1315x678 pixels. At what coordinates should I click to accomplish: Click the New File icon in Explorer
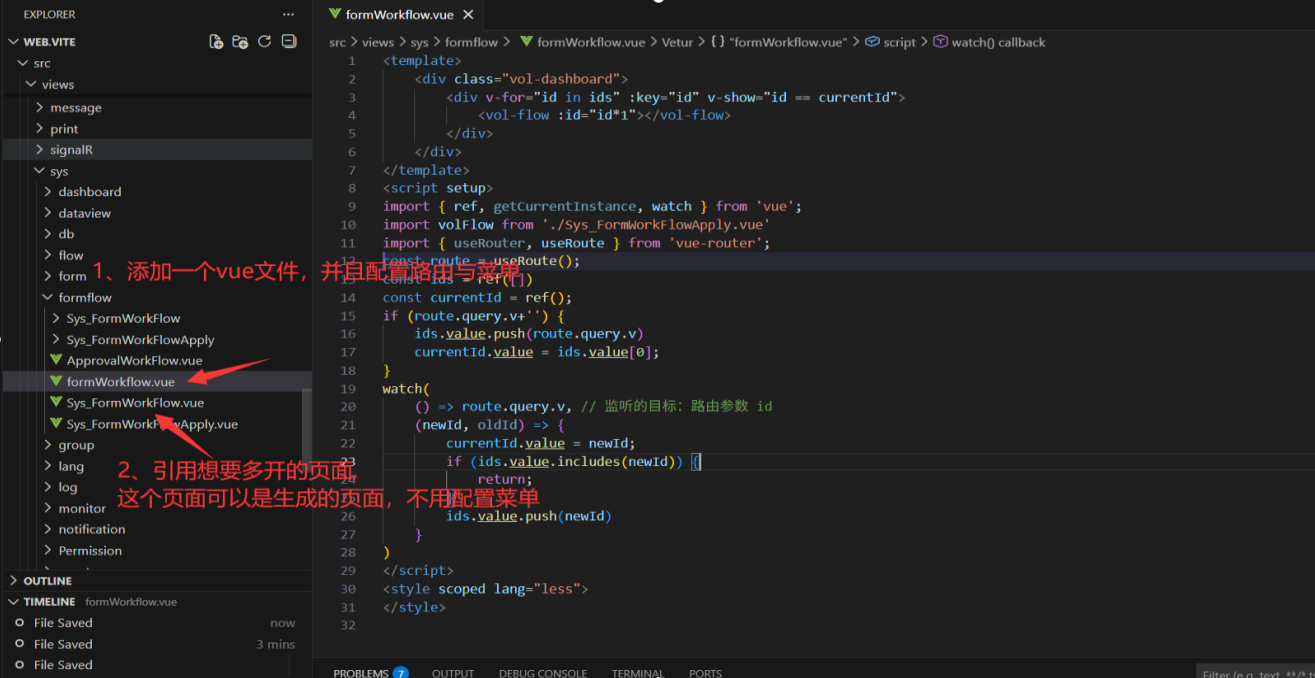point(216,42)
